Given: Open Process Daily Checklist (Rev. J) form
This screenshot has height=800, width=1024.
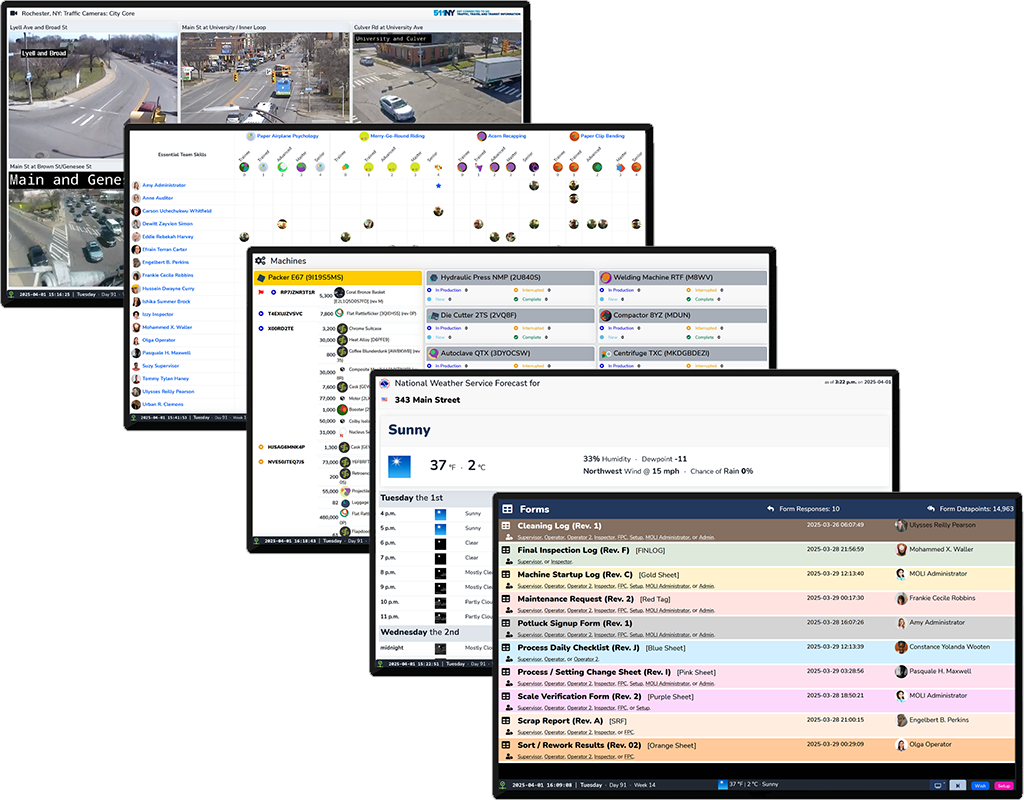Looking at the screenshot, I should (x=579, y=648).
